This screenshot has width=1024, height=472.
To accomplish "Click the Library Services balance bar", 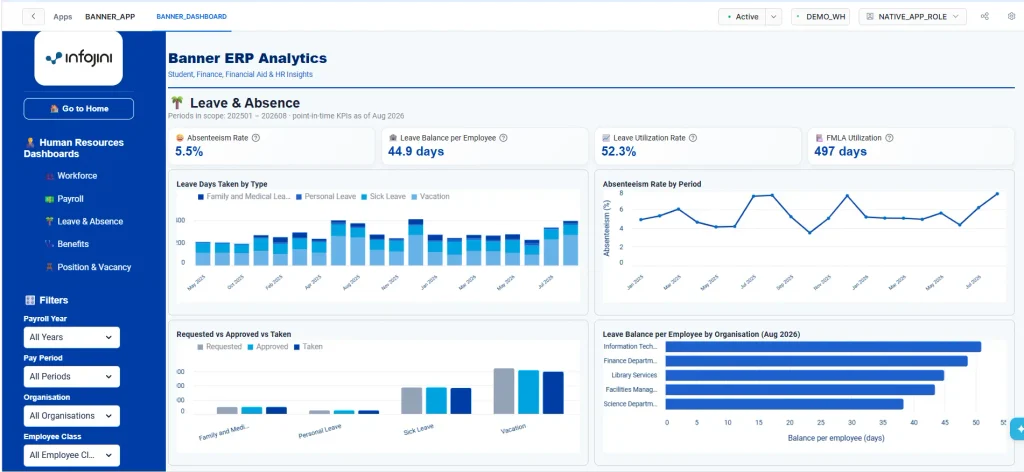I will (805, 375).
